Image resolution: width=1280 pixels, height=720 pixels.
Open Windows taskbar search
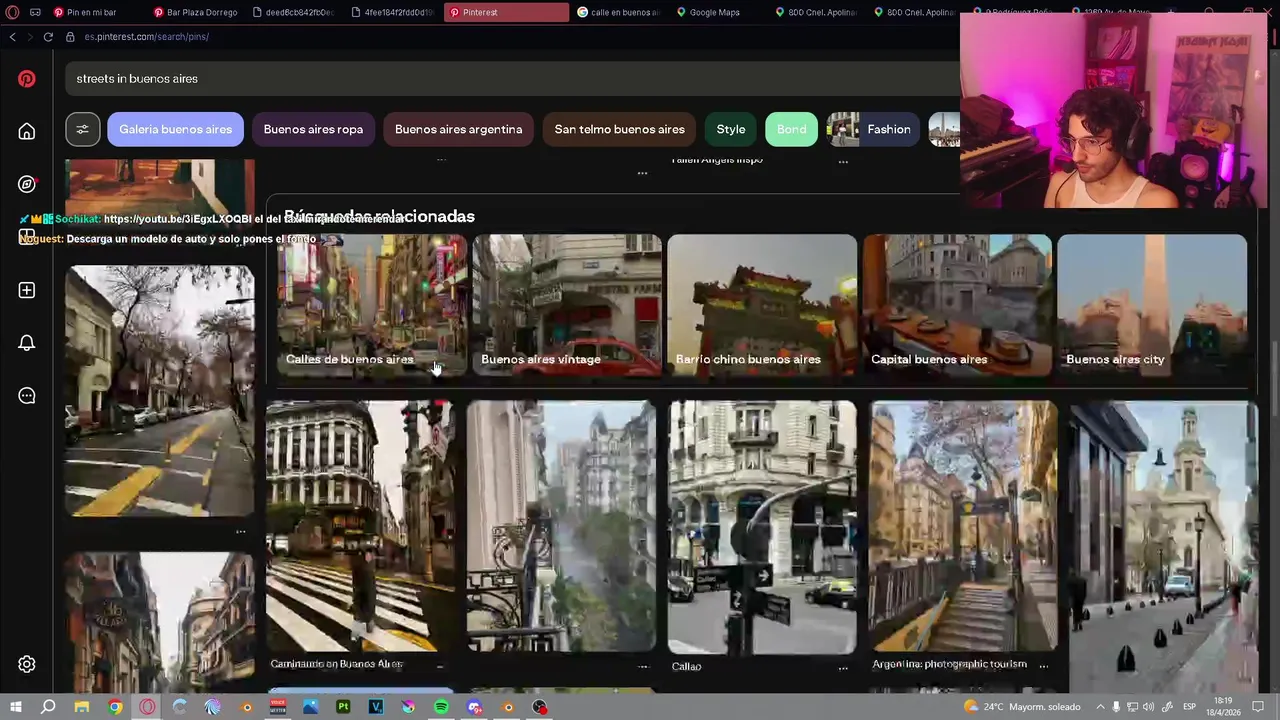pyautogui.click(x=48, y=707)
